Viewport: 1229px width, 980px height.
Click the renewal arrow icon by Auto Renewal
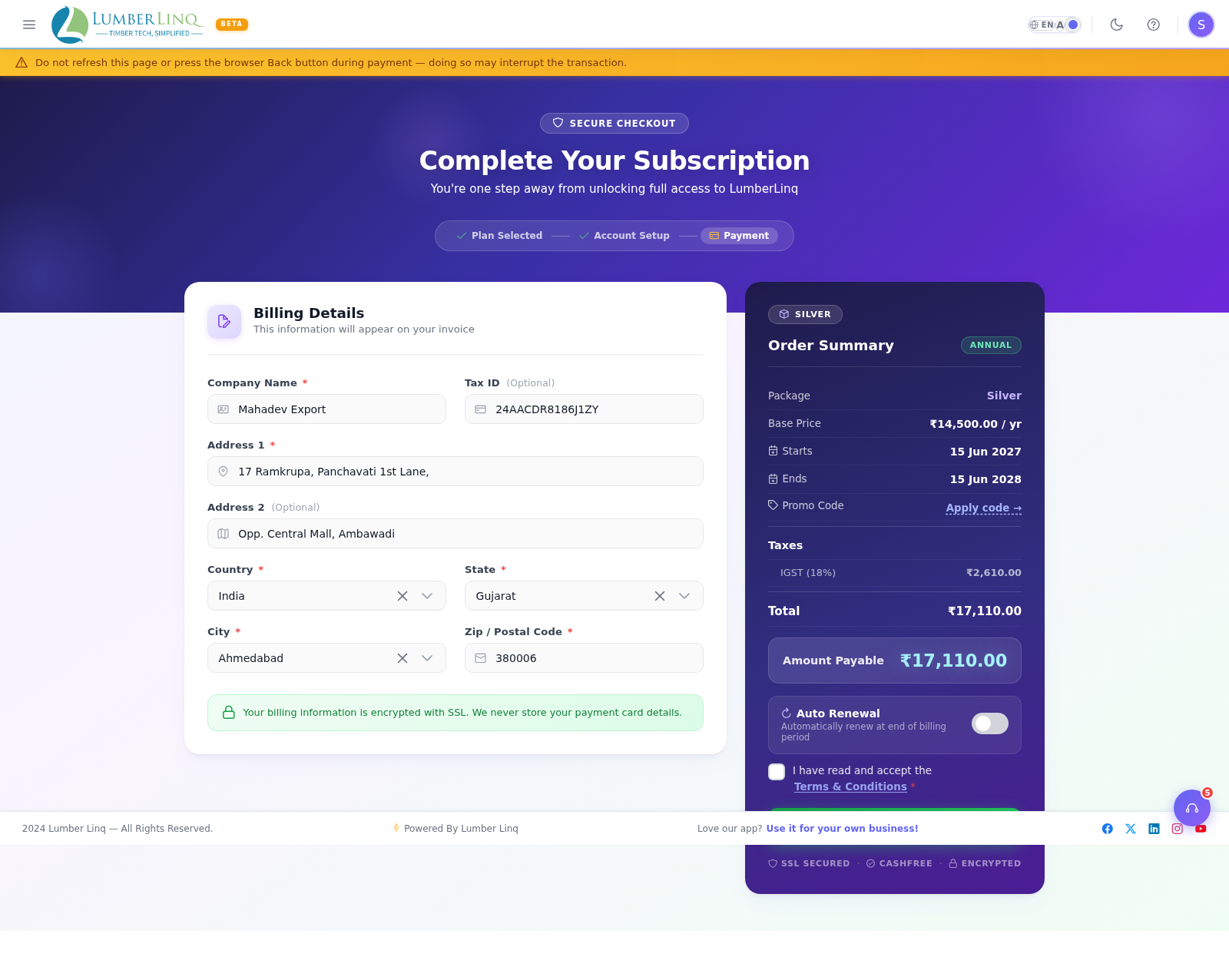point(787,713)
